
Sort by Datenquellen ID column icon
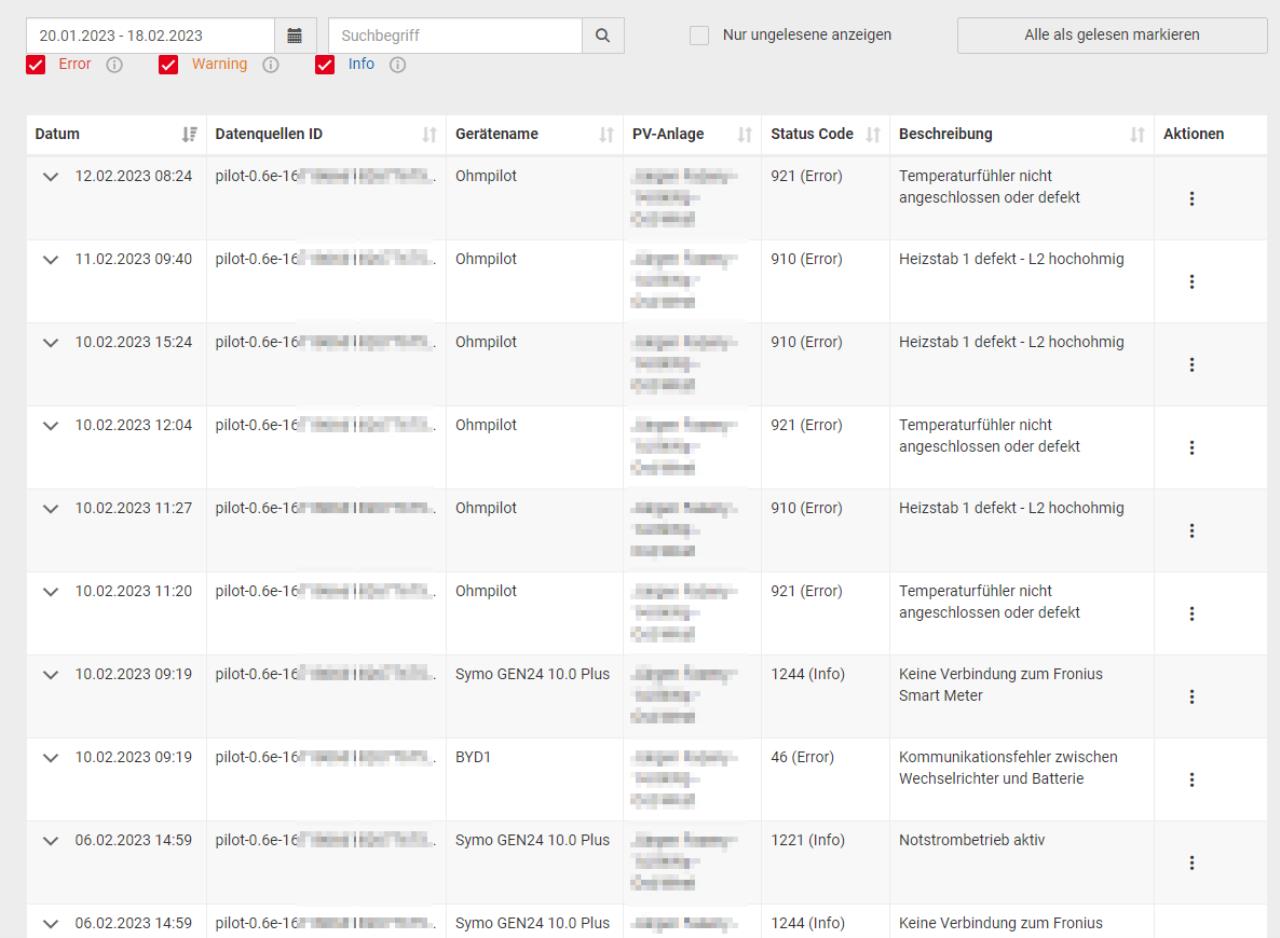[x=430, y=134]
